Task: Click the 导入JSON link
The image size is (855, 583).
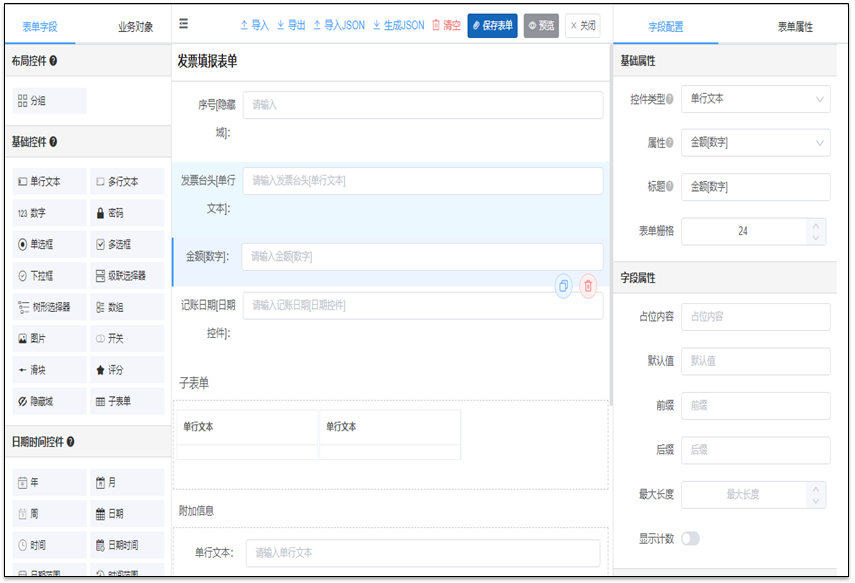Action: click(x=339, y=25)
